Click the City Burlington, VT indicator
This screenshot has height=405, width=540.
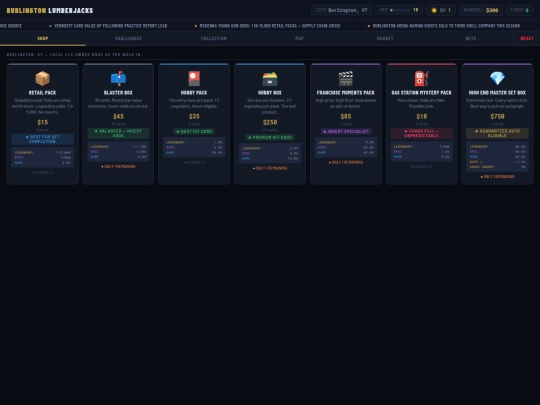(341, 10)
